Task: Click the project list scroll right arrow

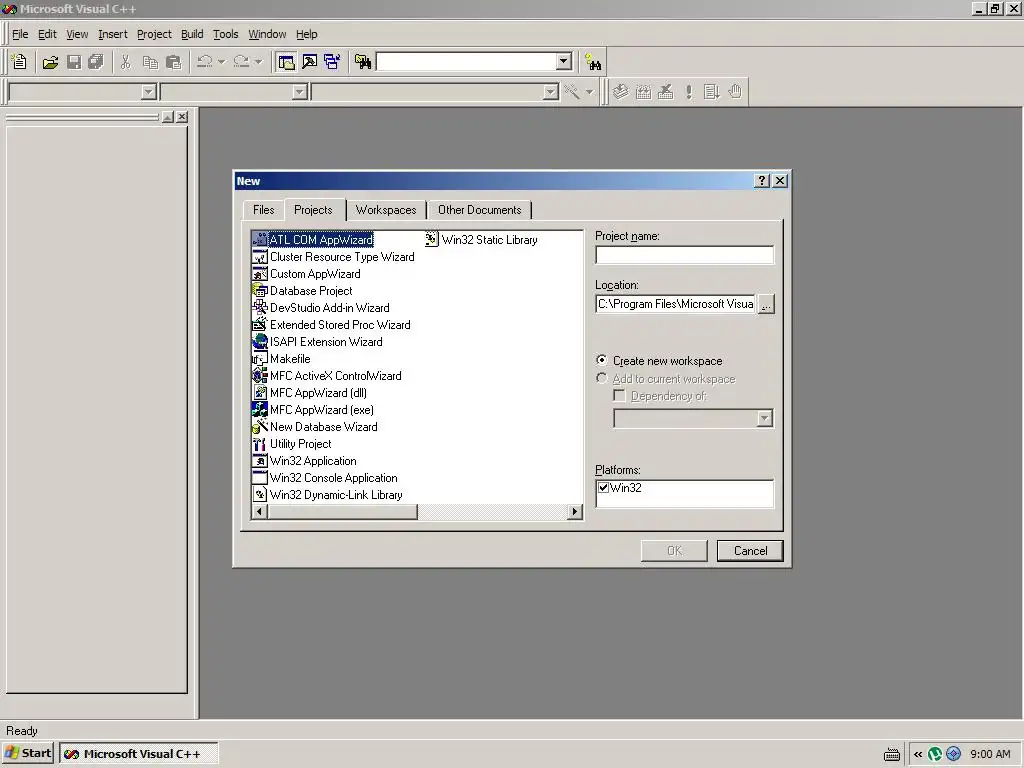Action: coord(575,511)
